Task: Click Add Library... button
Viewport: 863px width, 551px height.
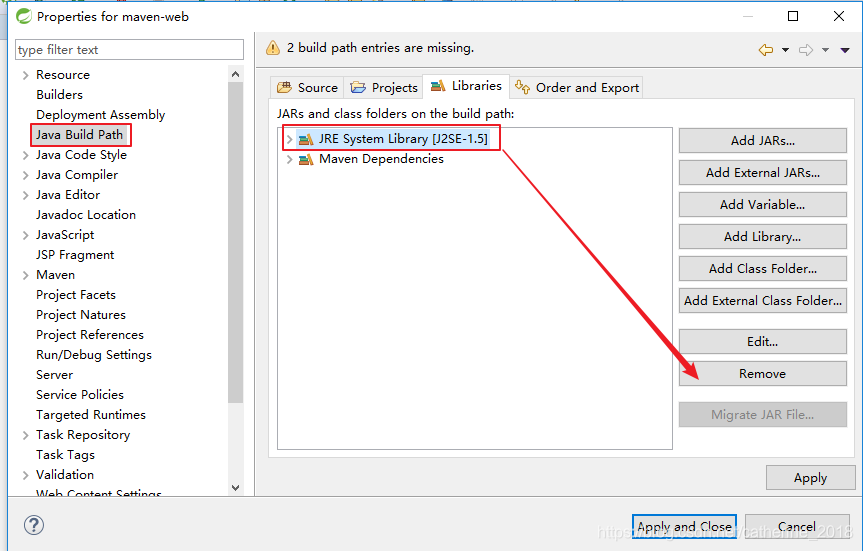Action: coord(762,237)
